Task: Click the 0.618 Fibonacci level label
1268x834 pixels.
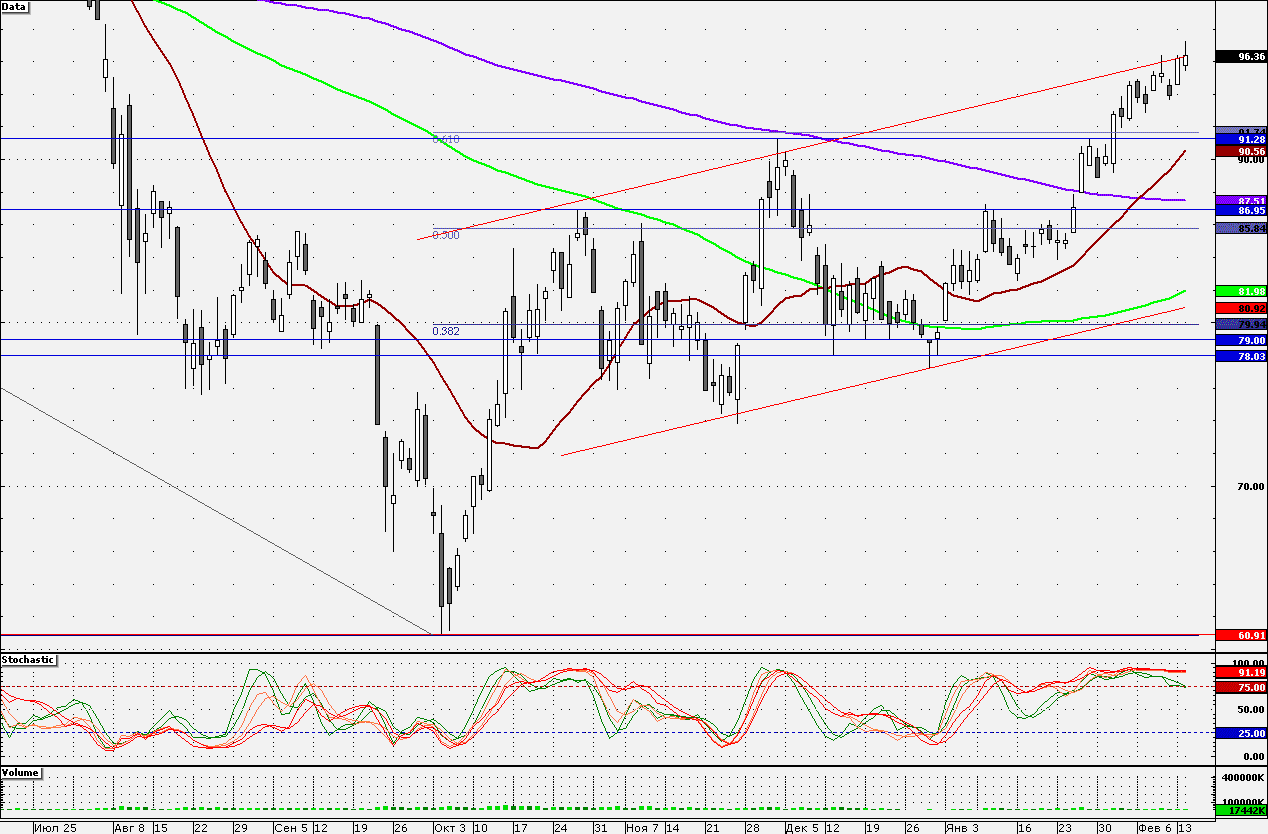Action: [446, 139]
